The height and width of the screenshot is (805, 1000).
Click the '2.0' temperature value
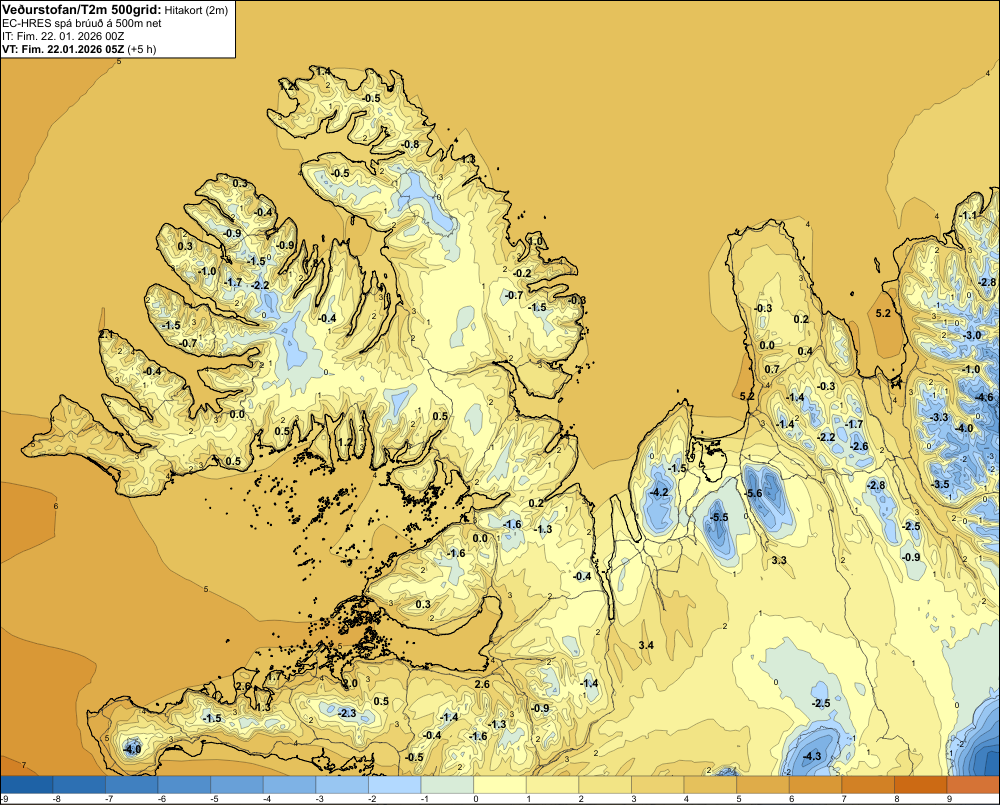pos(351,683)
